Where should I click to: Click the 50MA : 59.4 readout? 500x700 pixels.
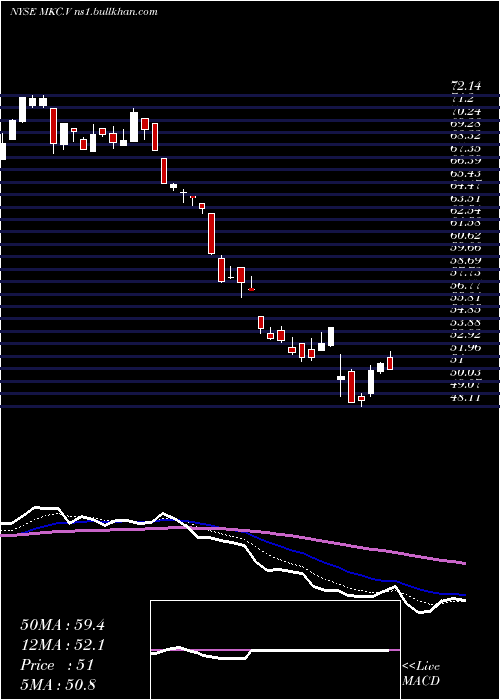pos(62,625)
